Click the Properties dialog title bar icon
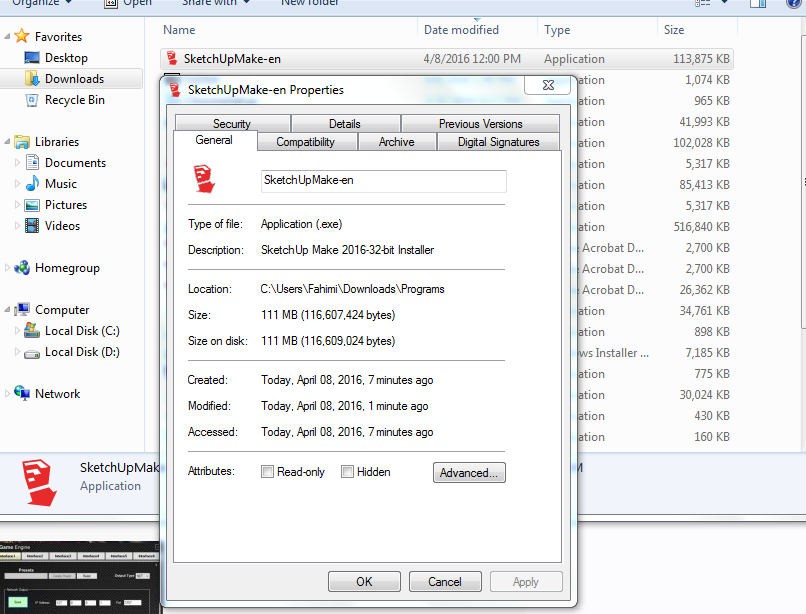The height and width of the screenshot is (614, 806). pos(175,89)
